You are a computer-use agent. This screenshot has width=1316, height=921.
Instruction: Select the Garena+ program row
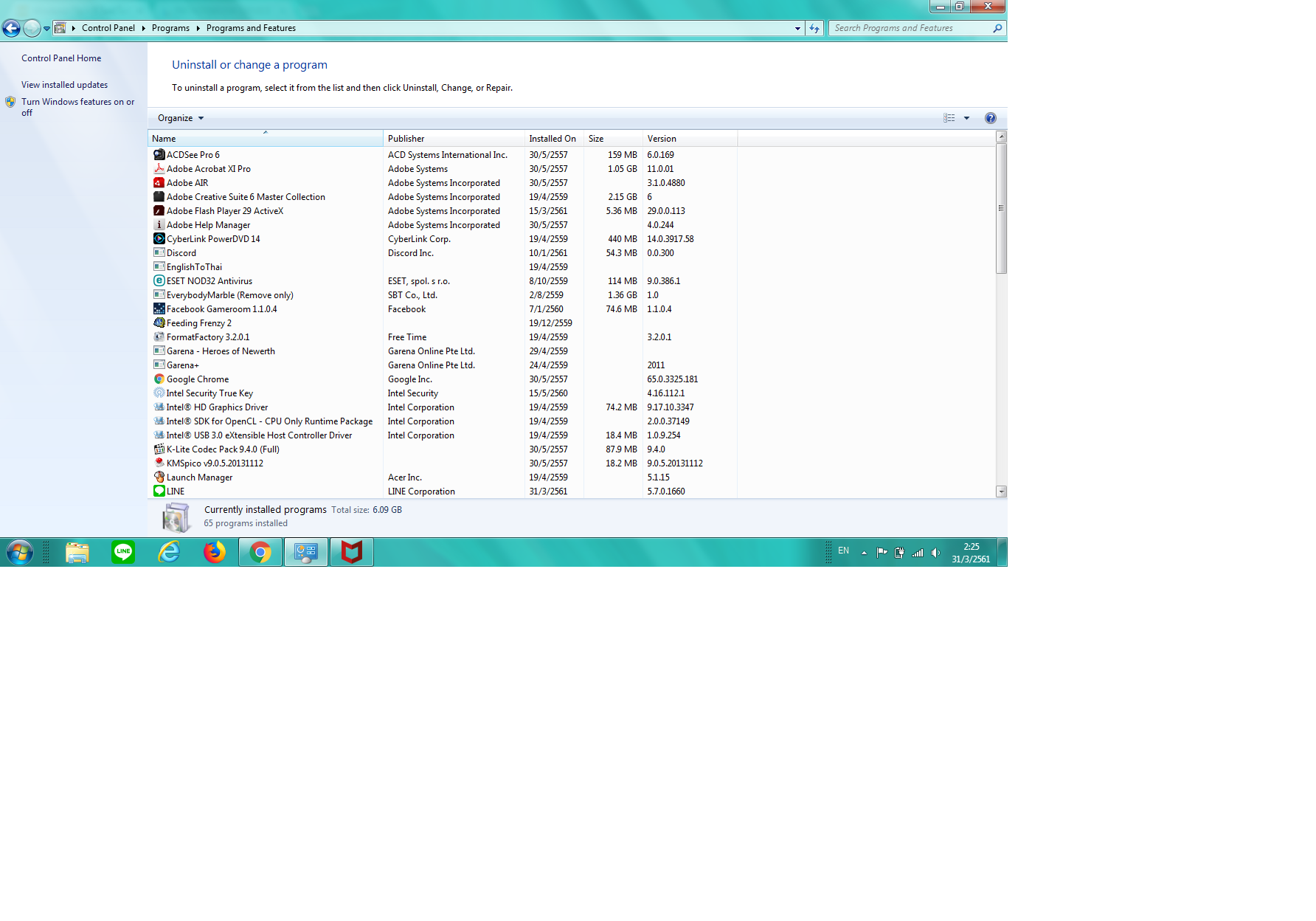[x=443, y=365]
